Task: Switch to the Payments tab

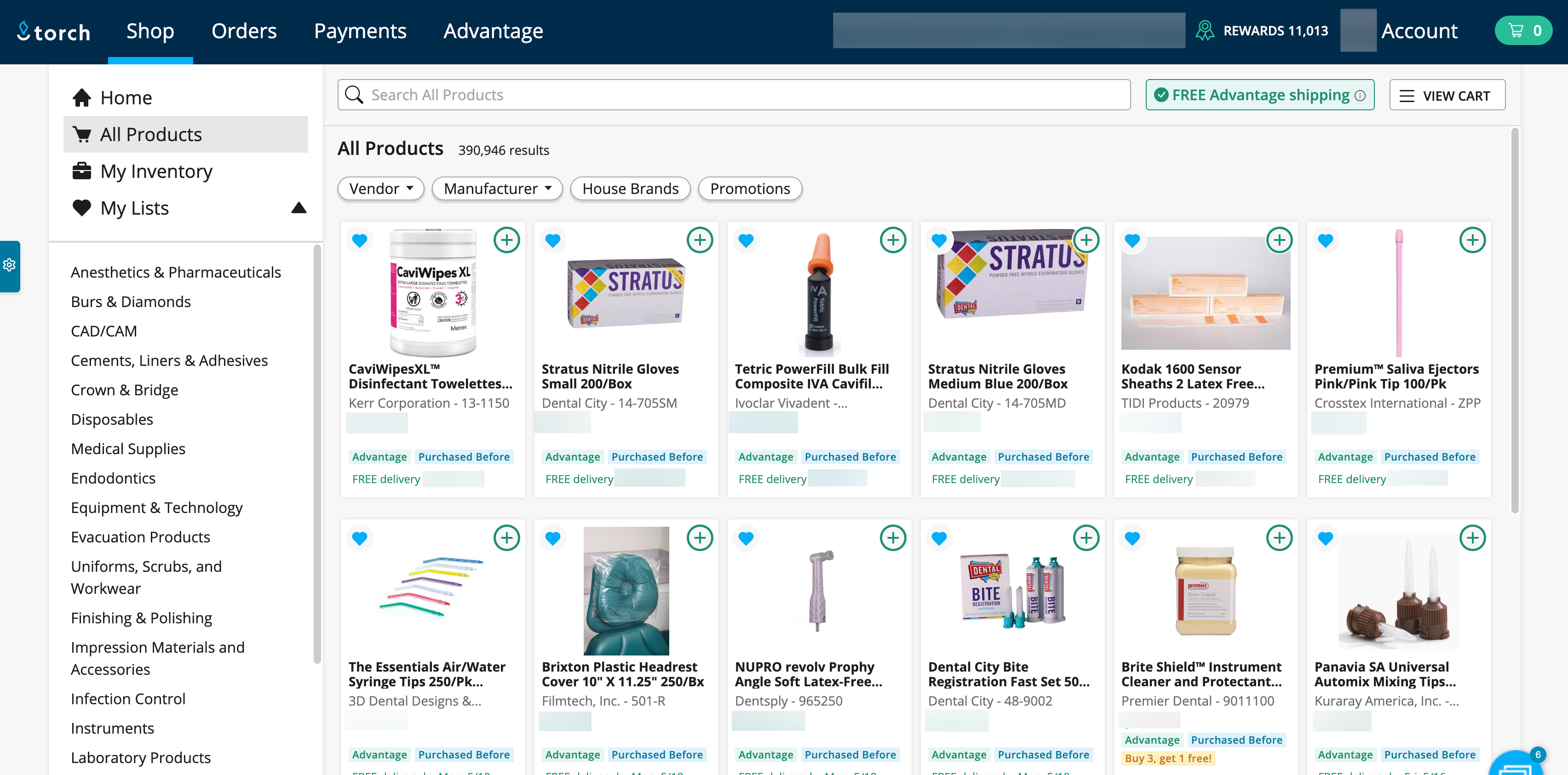Action: (x=360, y=31)
